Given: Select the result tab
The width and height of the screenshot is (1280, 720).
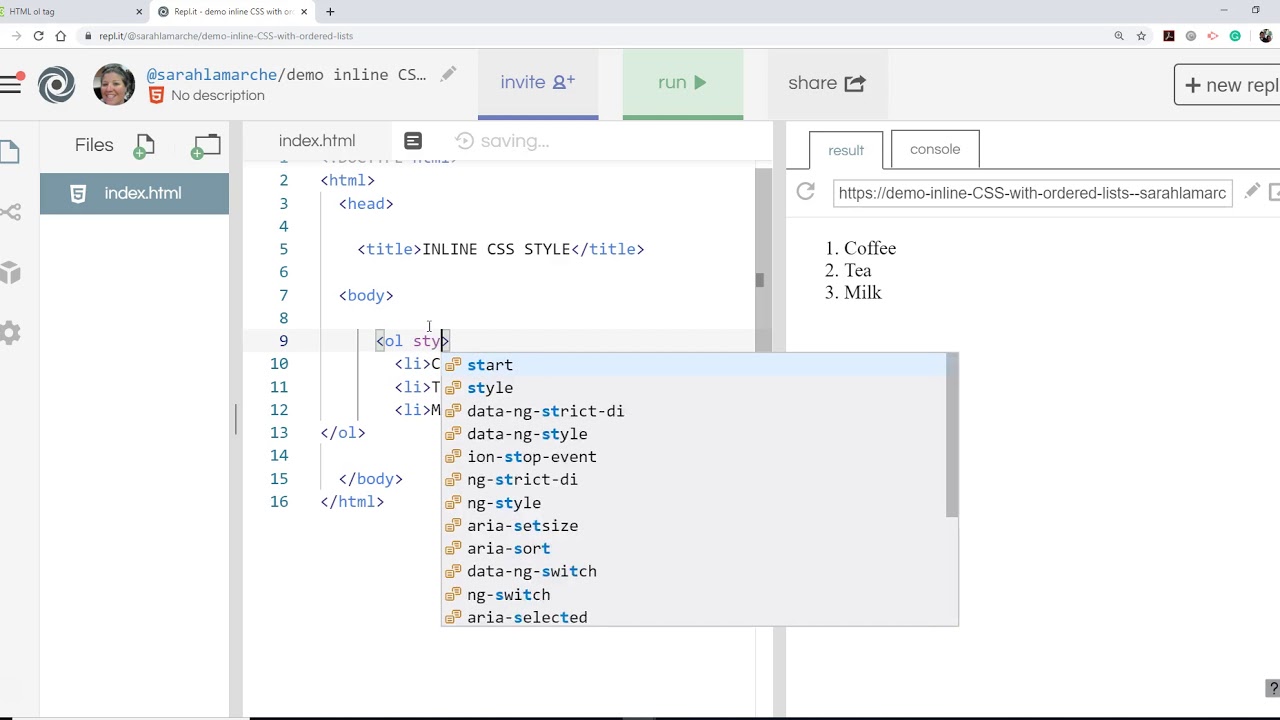Looking at the screenshot, I should coord(846,150).
